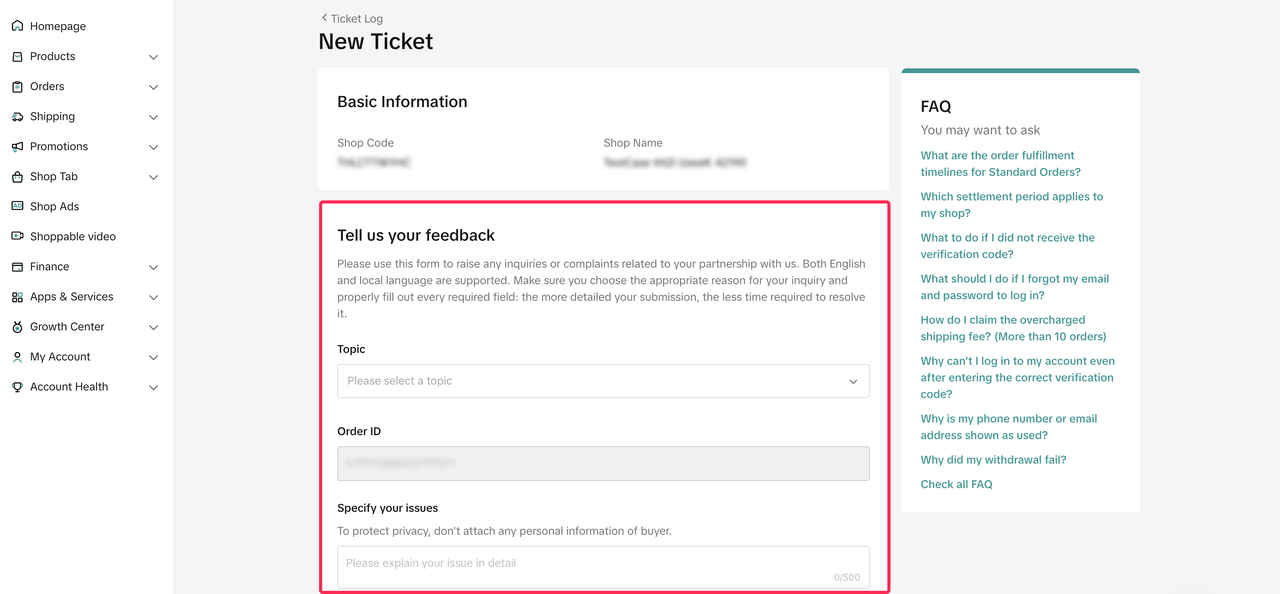Go back to Ticket Log
This screenshot has height=594, width=1280.
(x=352, y=18)
